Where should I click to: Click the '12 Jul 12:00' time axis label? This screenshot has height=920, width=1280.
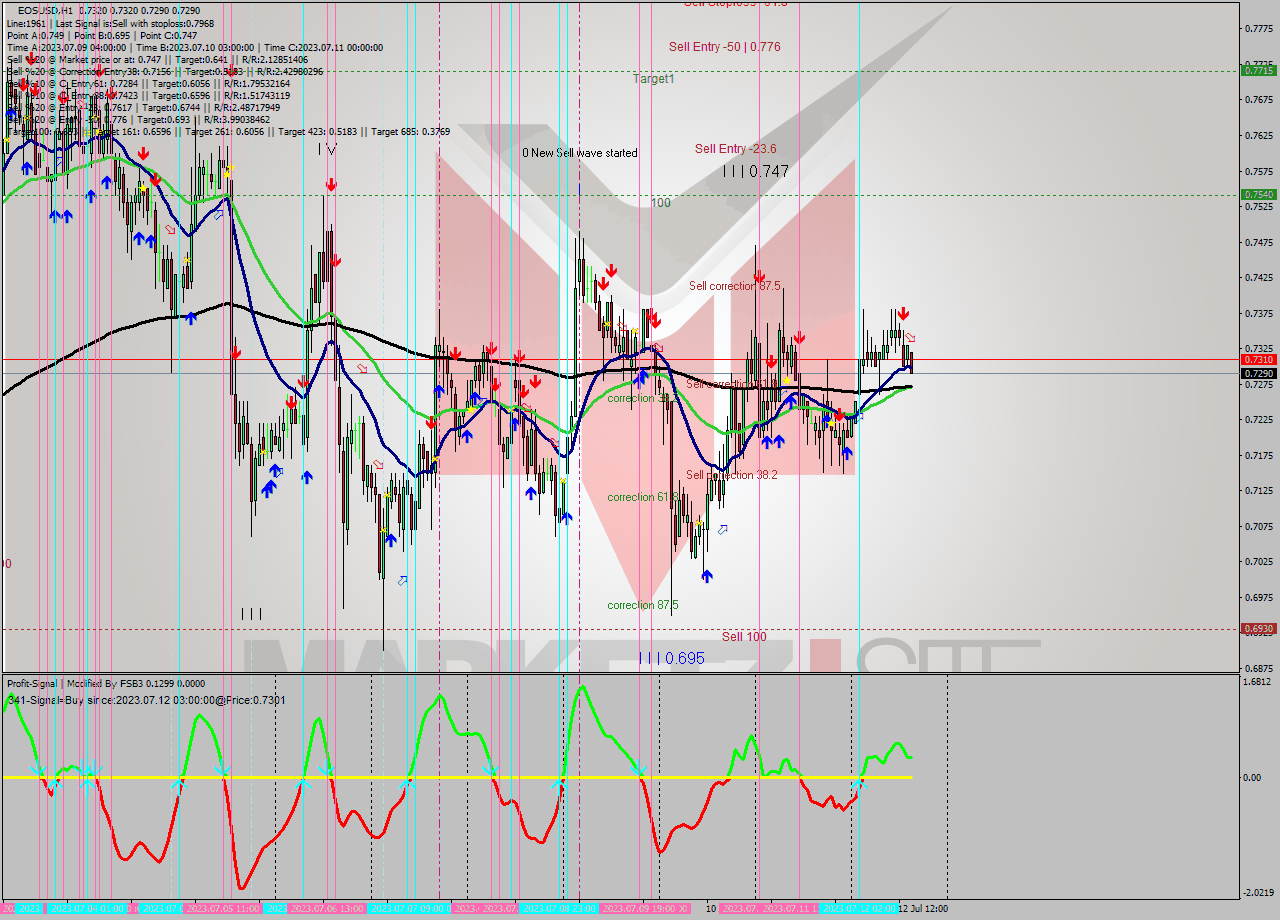click(x=922, y=908)
